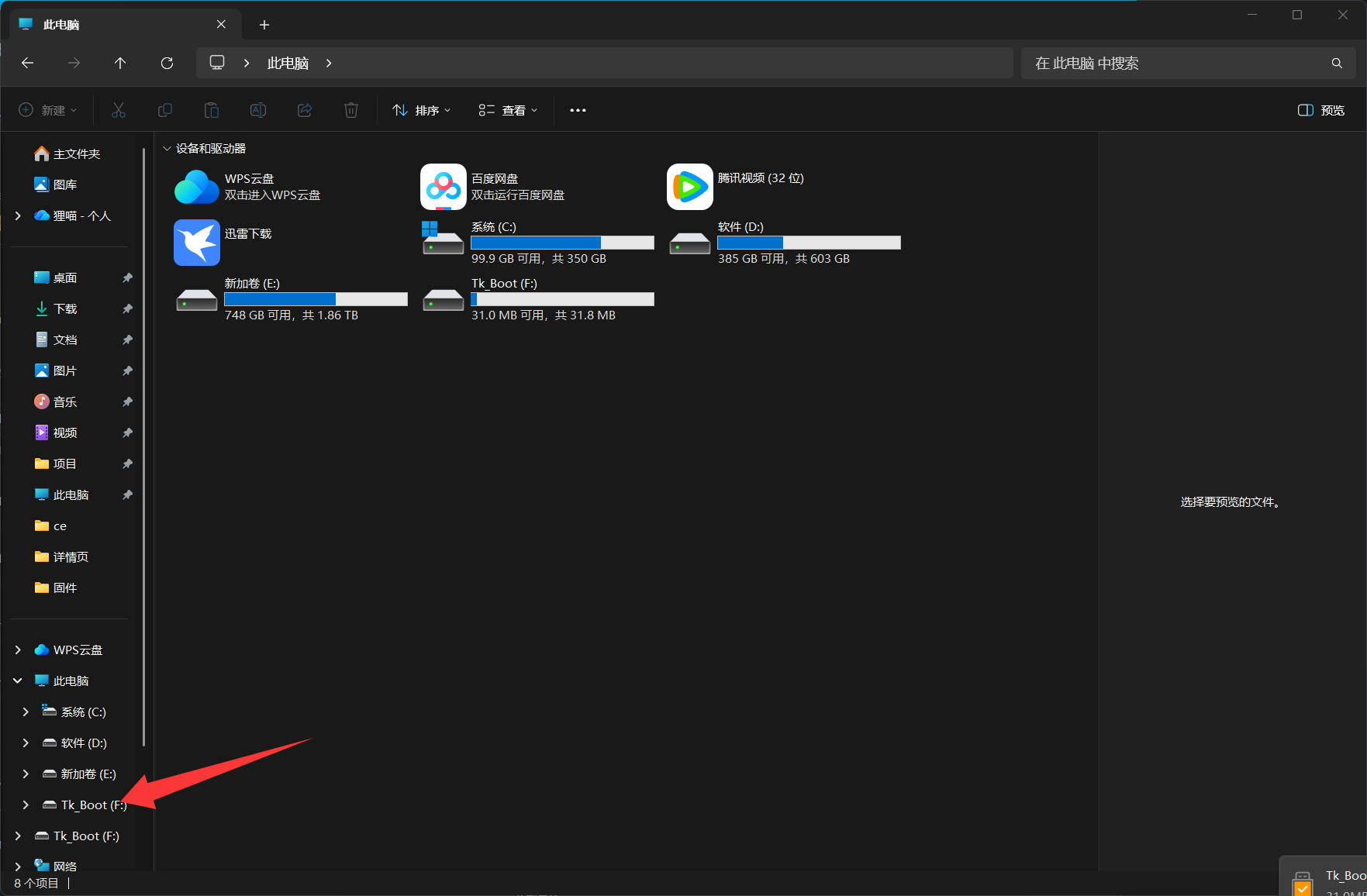The height and width of the screenshot is (896, 1367).
Task: Click the cut scissors icon
Action: [119, 110]
